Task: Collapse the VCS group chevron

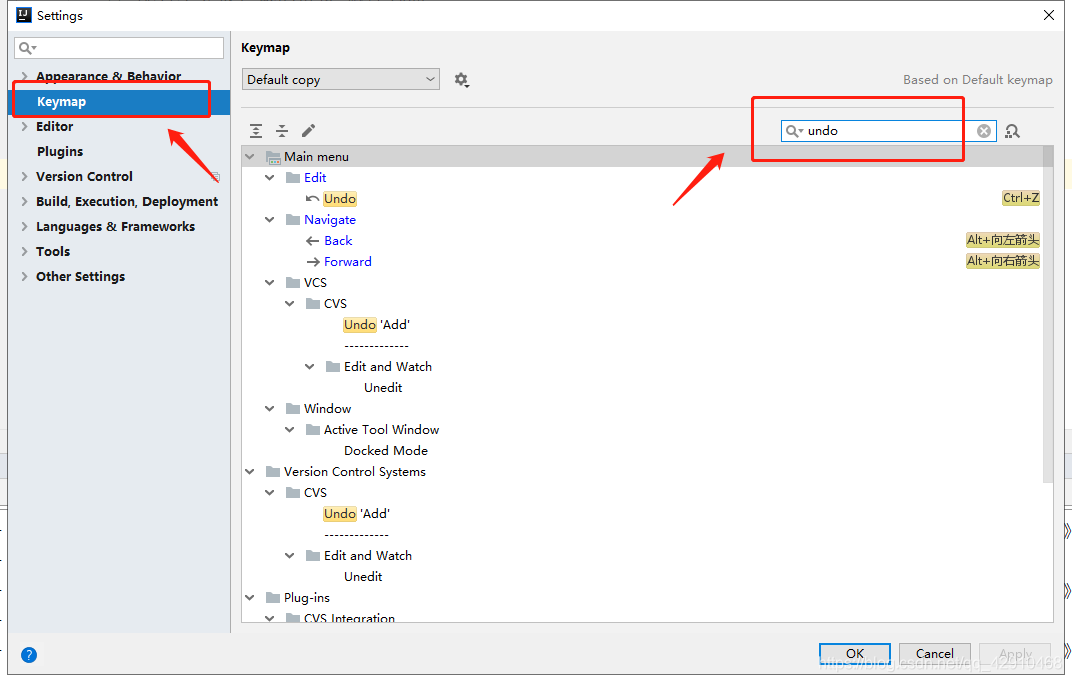Action: (270, 282)
